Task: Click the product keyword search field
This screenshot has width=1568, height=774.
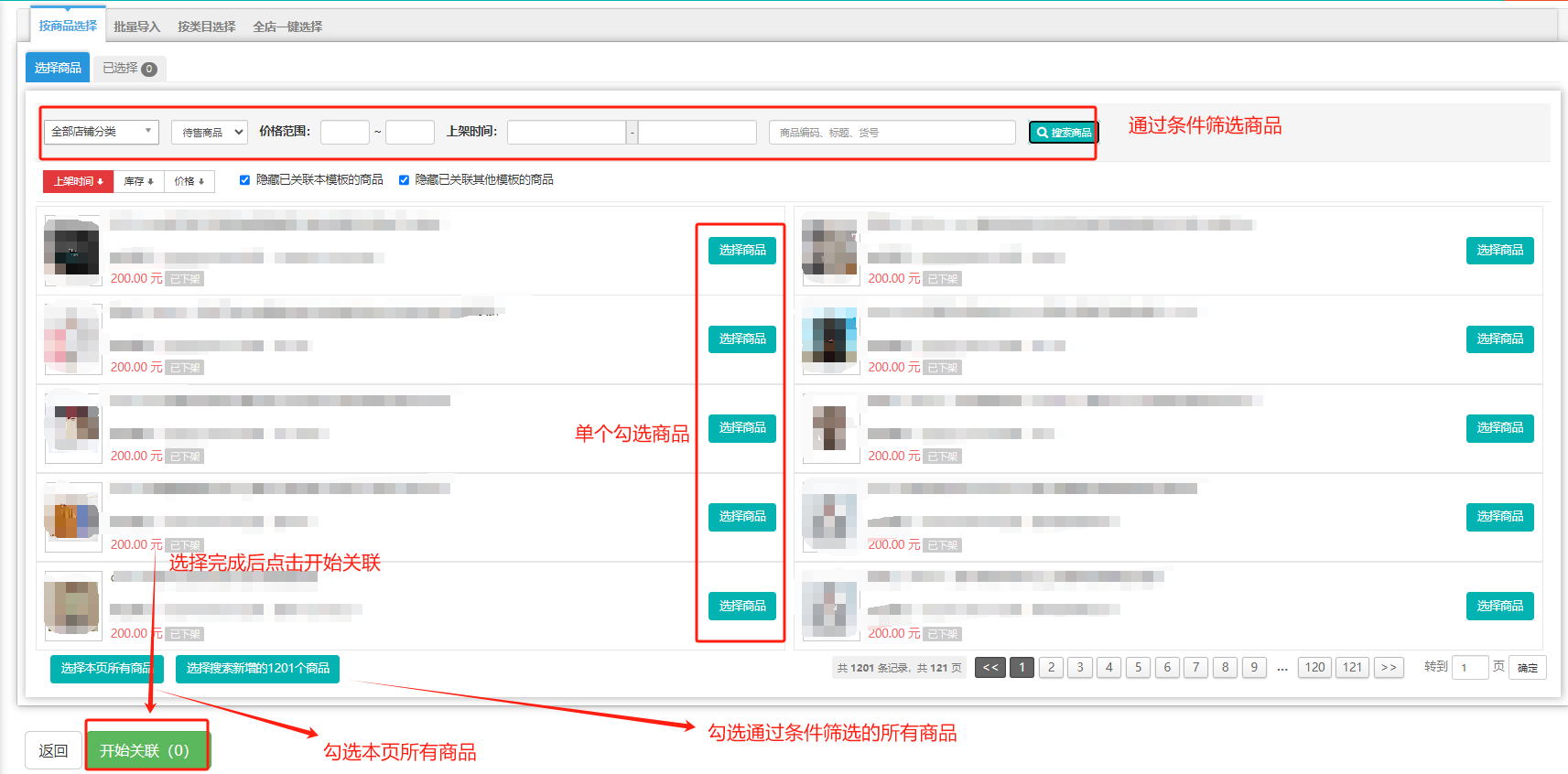Action: [892, 133]
